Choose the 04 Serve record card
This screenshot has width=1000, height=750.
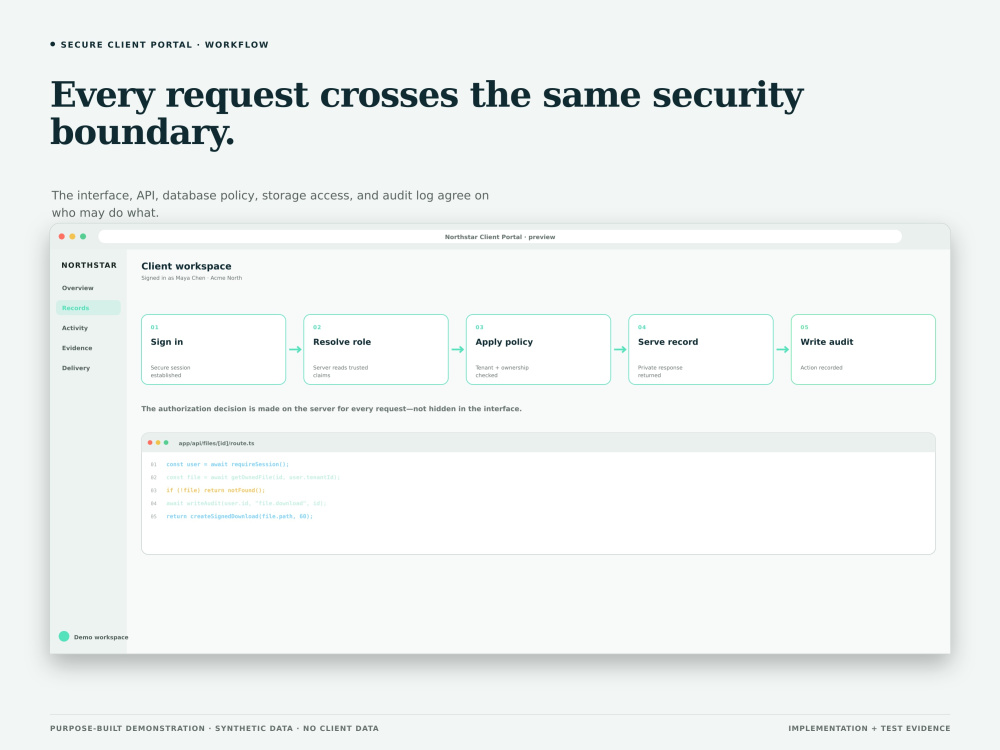(701, 349)
